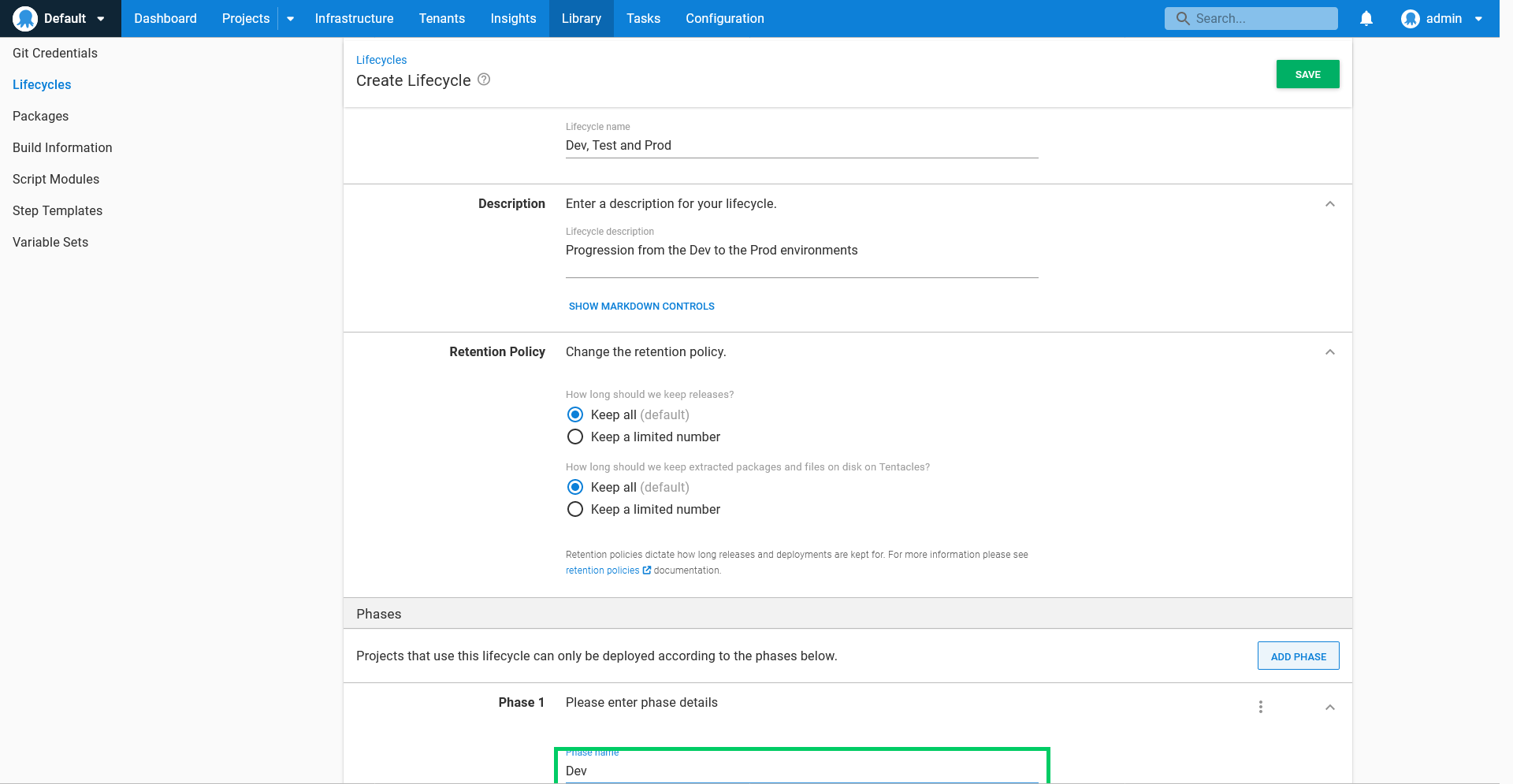This screenshot has width=1513, height=784.
Task: Expand the admin user menu arrow
Action: pyautogui.click(x=1478, y=19)
